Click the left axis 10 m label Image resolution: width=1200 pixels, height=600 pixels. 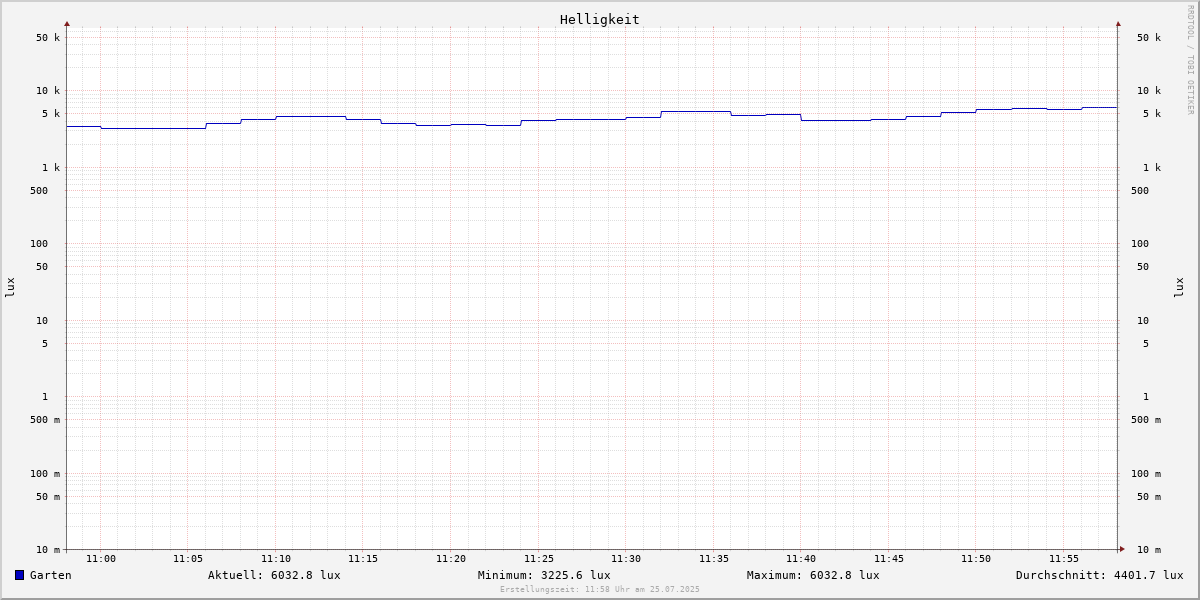pyautogui.click(x=48, y=550)
